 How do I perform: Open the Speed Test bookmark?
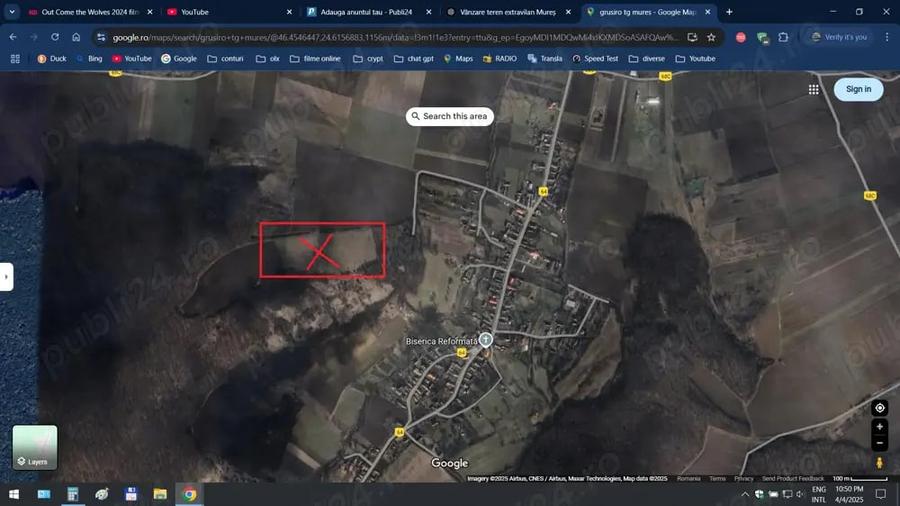click(x=595, y=59)
